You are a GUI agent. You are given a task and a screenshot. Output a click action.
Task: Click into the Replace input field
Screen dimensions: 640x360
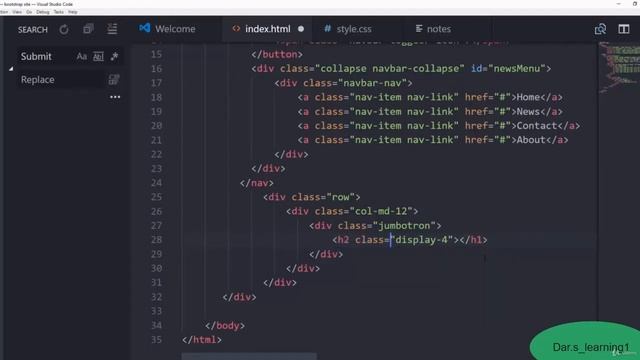click(60, 80)
